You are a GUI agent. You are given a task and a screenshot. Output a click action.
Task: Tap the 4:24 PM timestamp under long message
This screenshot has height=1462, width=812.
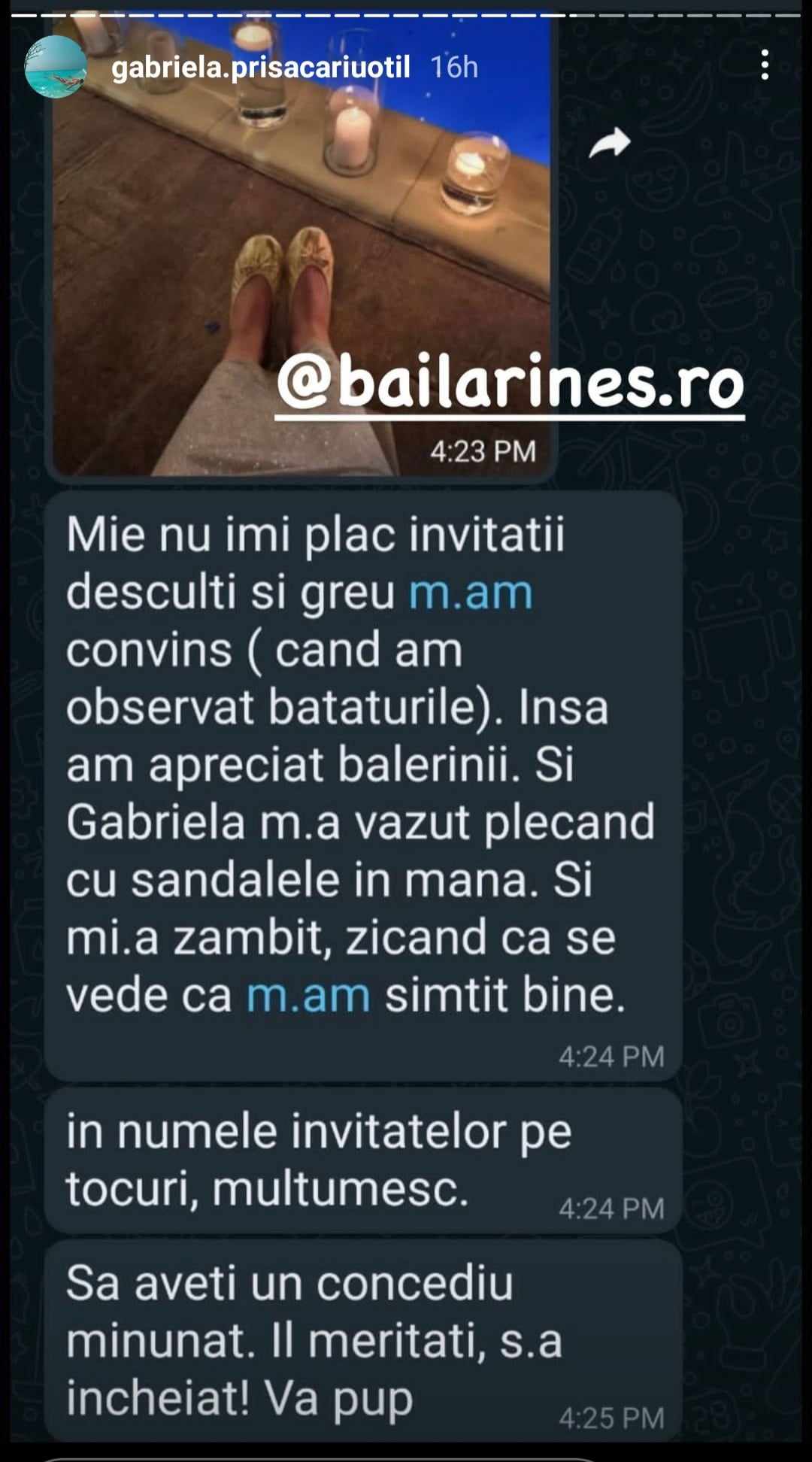click(611, 1057)
